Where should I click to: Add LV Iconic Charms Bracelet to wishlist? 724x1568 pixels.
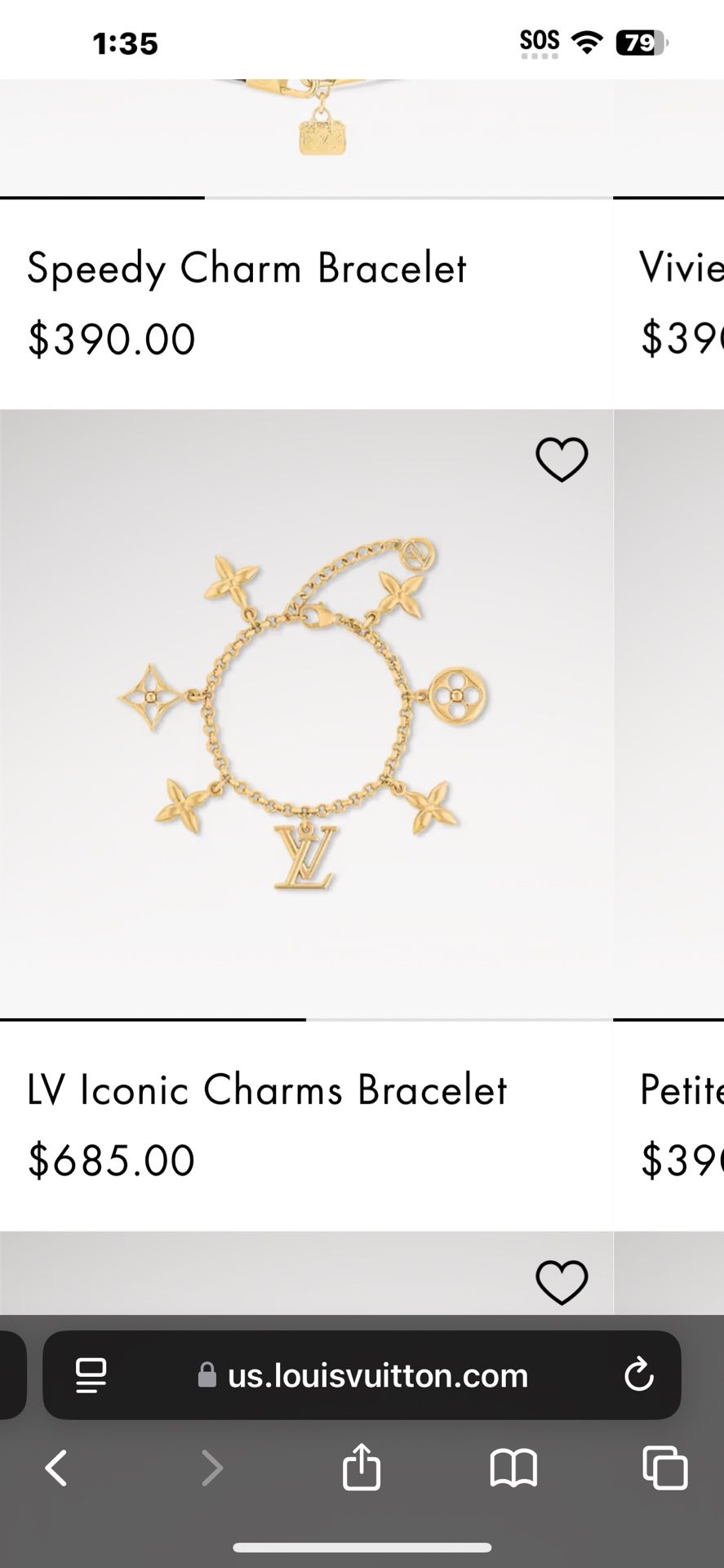point(562,459)
